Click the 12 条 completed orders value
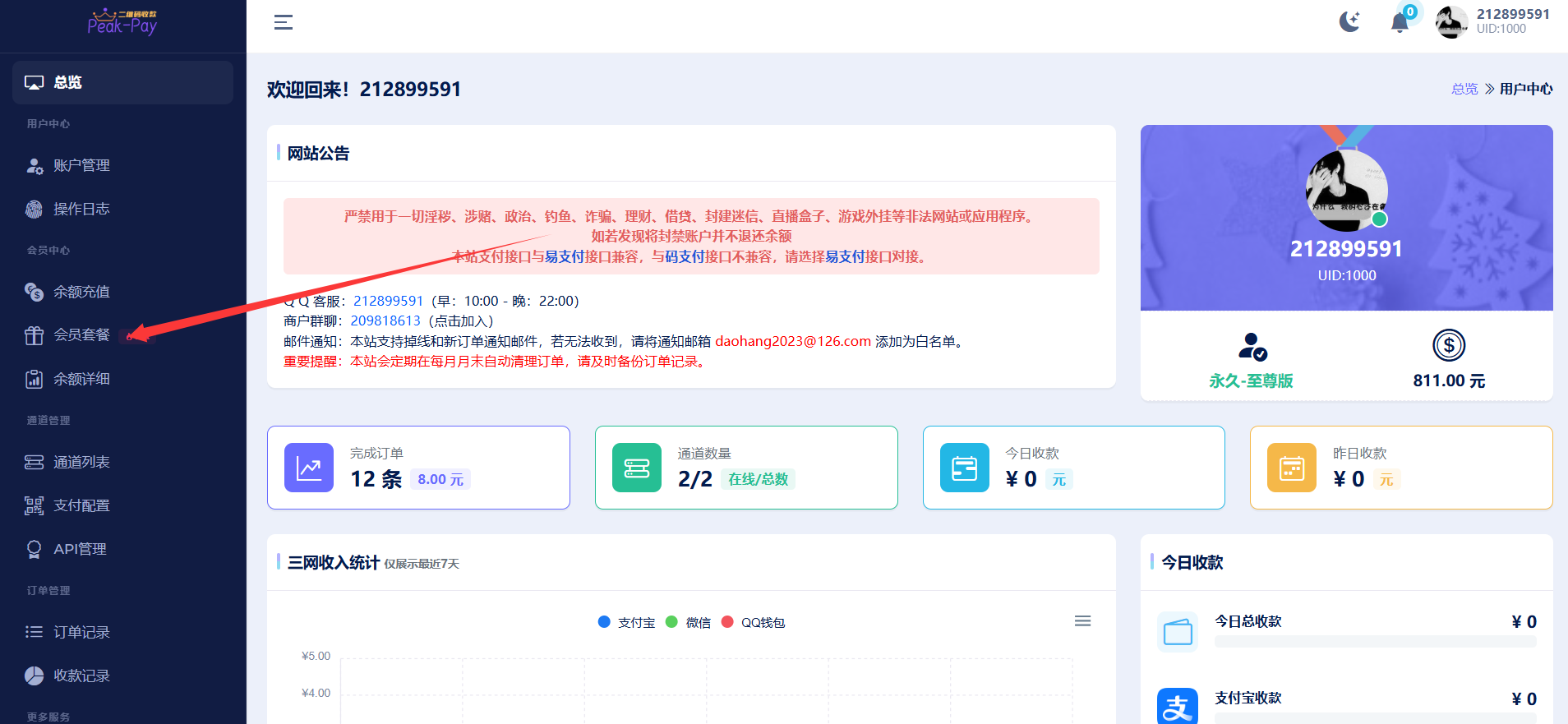1568x724 pixels. [376, 479]
